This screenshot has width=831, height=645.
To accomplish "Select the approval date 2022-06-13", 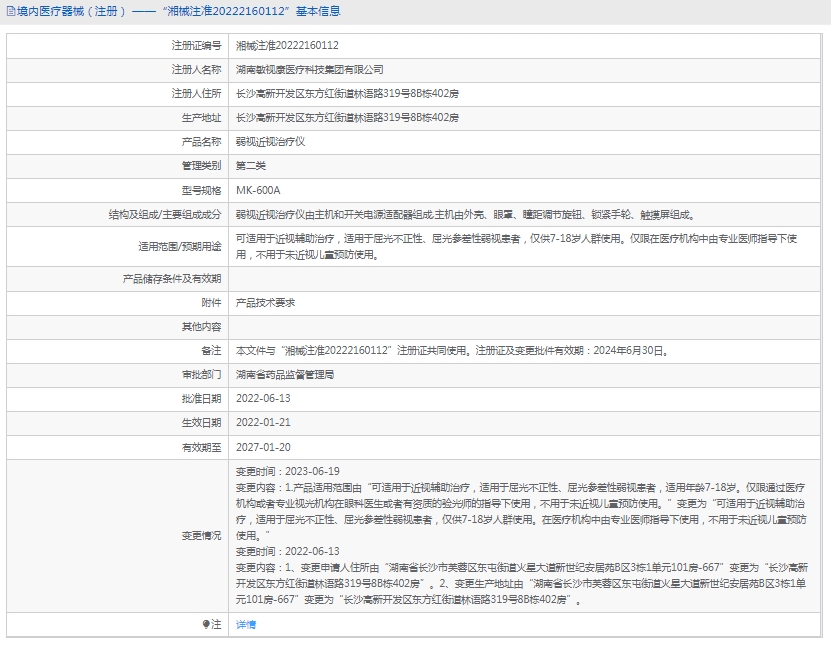I will coord(263,398).
